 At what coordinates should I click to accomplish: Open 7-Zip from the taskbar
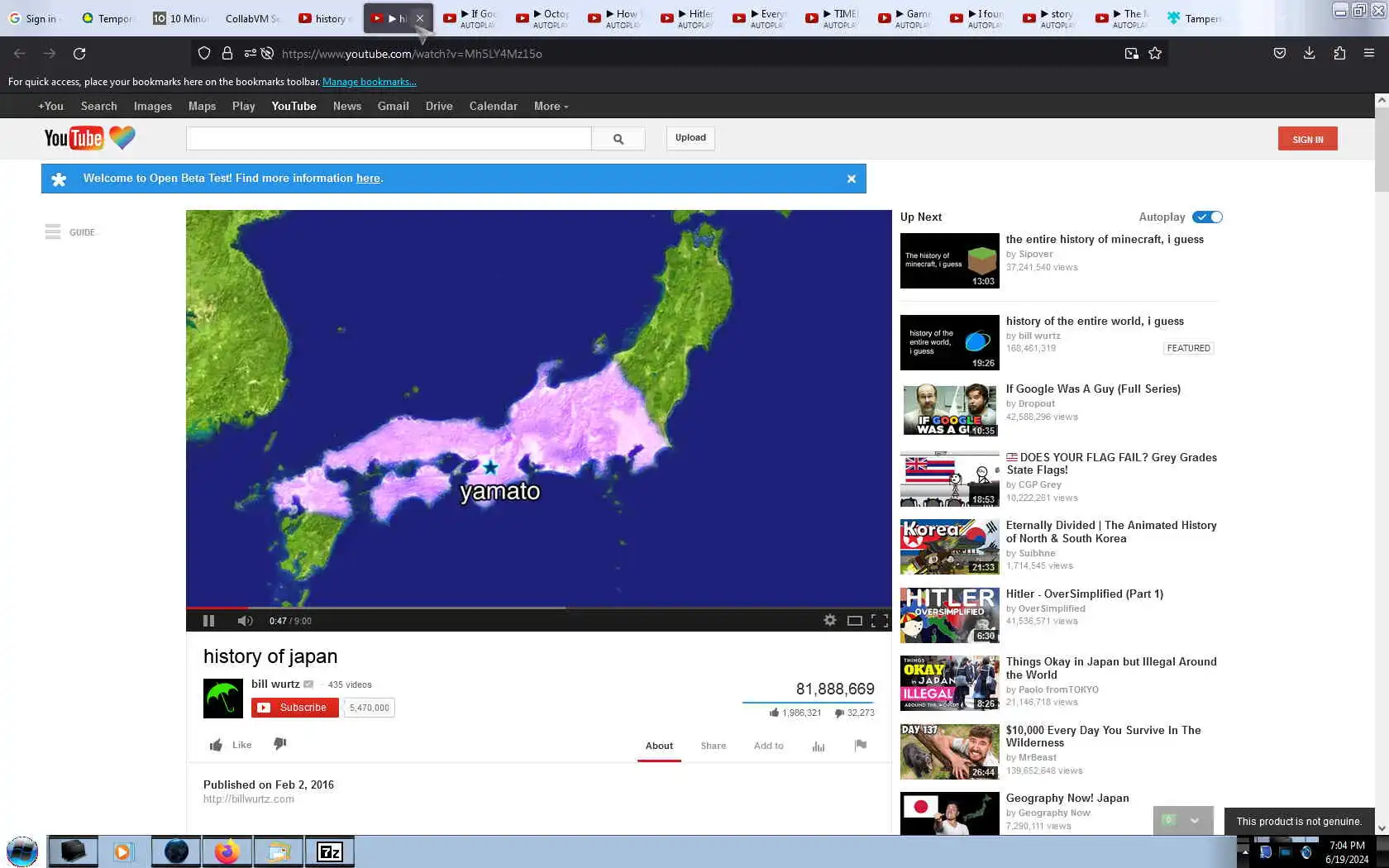[x=330, y=851]
